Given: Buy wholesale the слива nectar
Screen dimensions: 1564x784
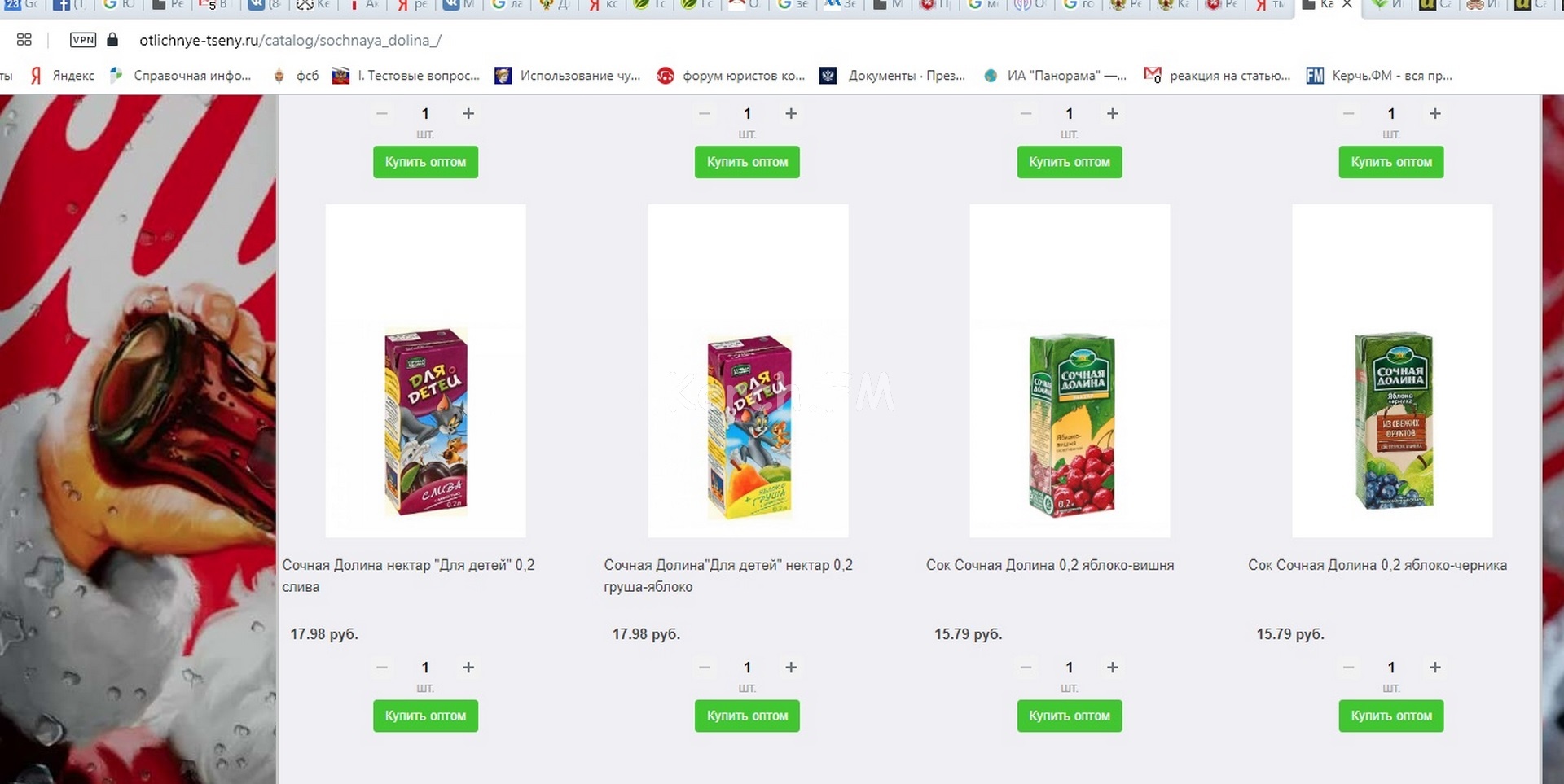Looking at the screenshot, I should (425, 716).
